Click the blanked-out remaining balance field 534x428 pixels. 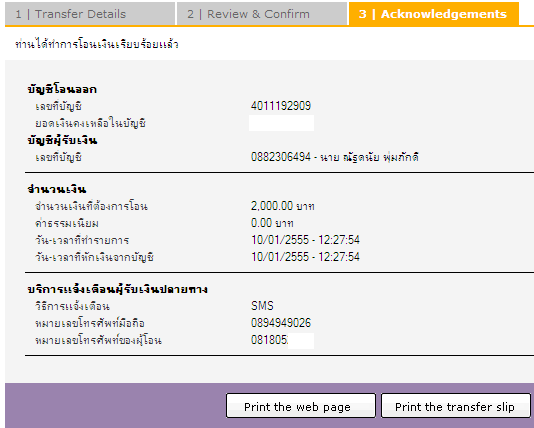[281, 123]
